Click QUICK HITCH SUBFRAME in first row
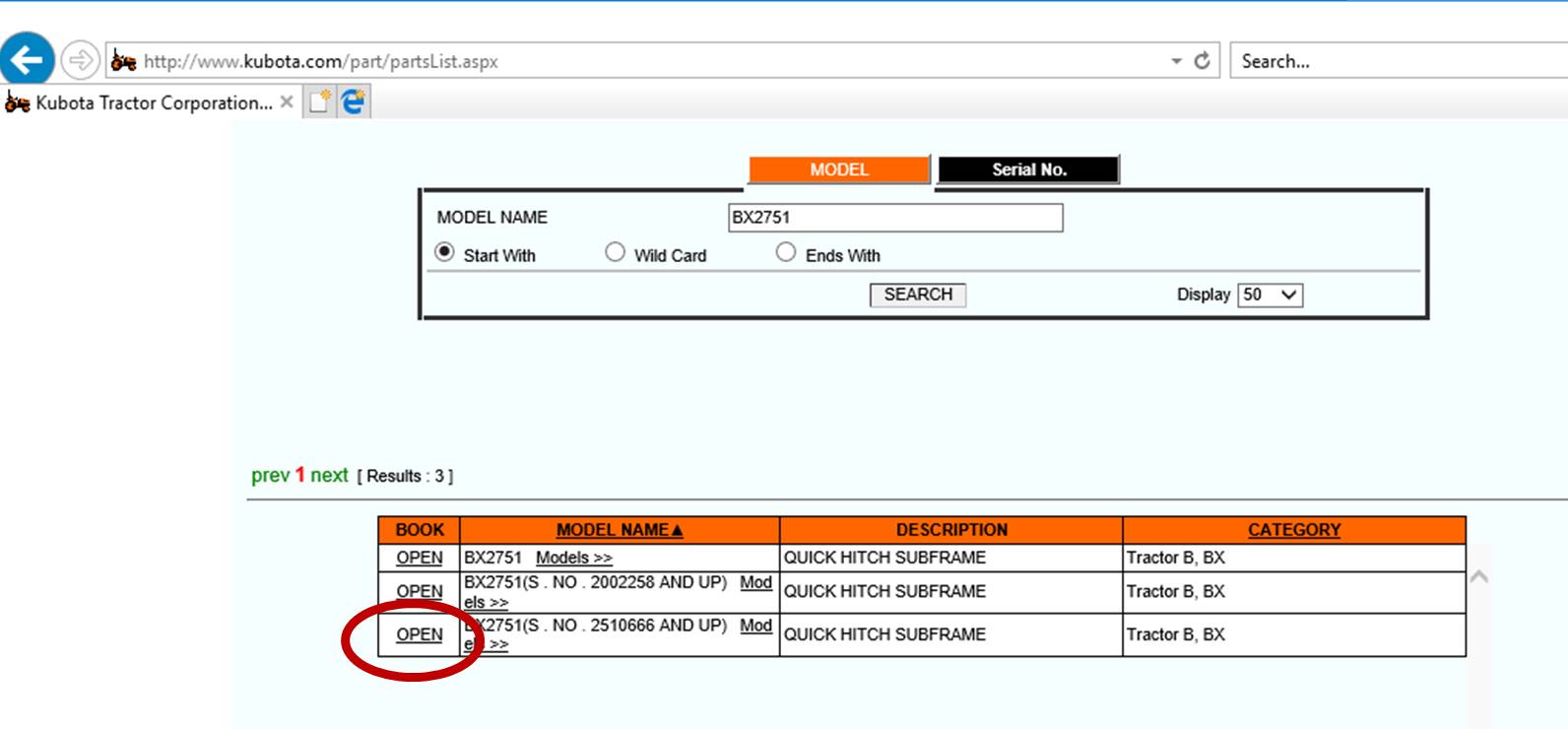Image resolution: width=1568 pixels, height=729 pixels. pyautogui.click(x=884, y=558)
